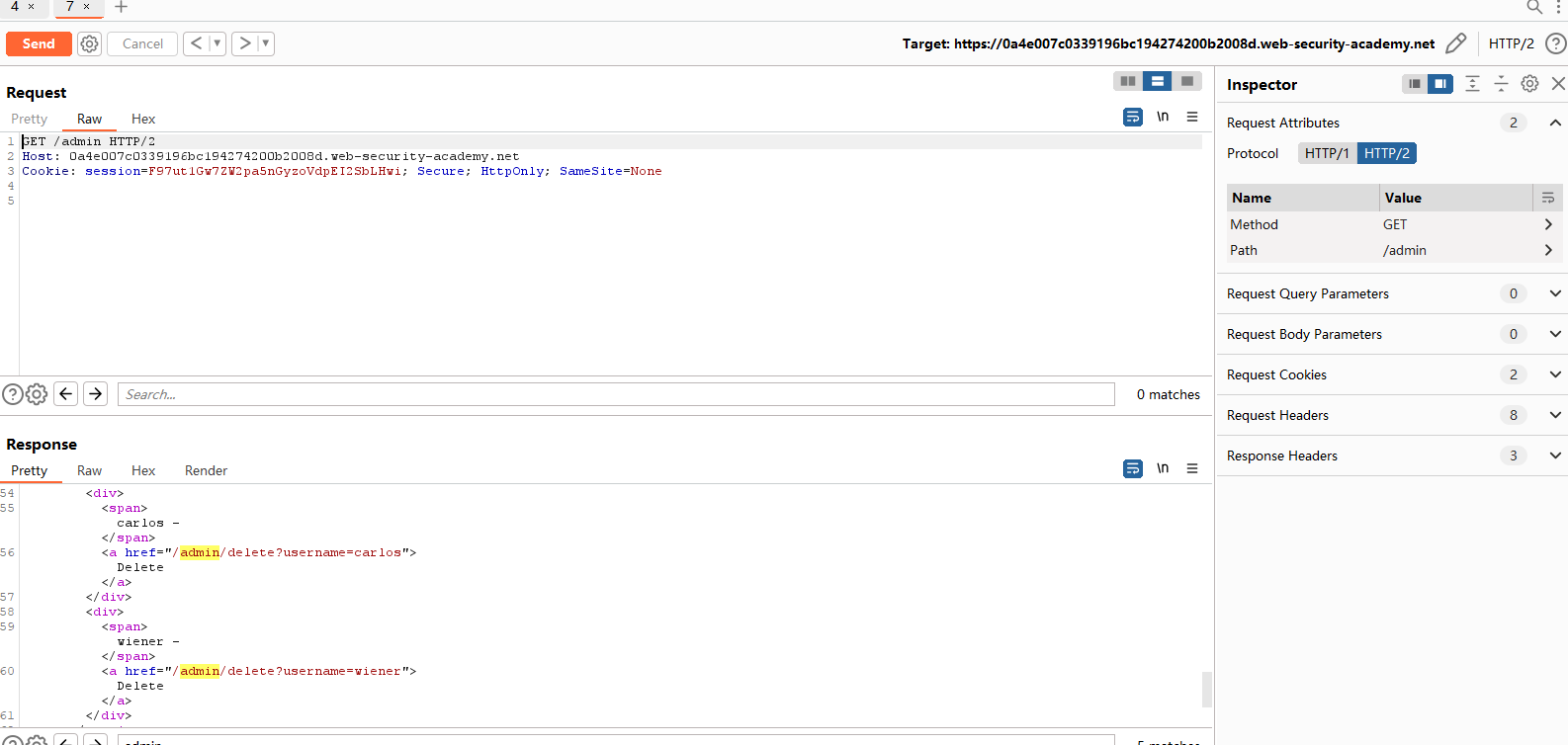1568x745 pixels.
Task: Click the response vertical scrollbar thumb
Action: click(1206, 690)
